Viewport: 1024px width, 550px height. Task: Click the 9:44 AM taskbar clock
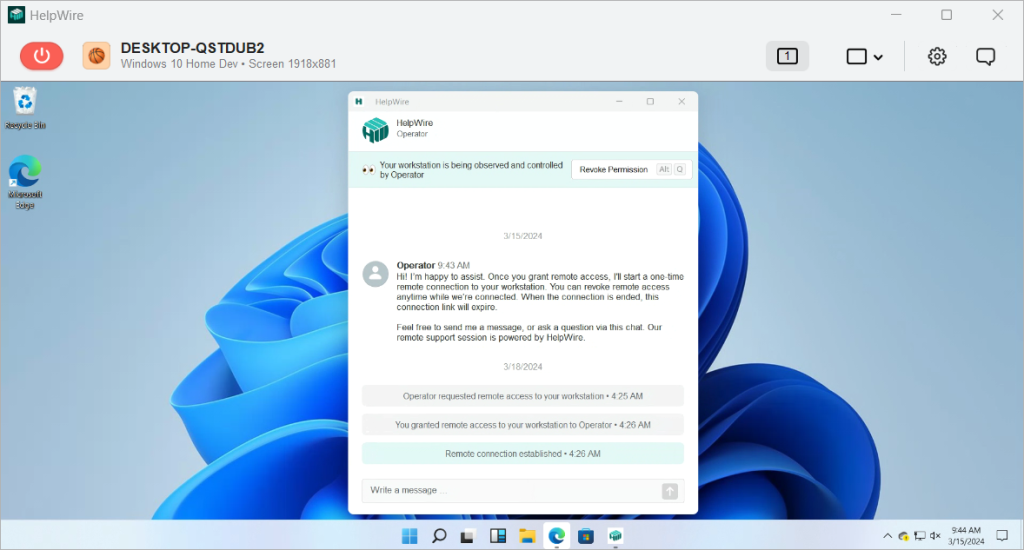966,536
